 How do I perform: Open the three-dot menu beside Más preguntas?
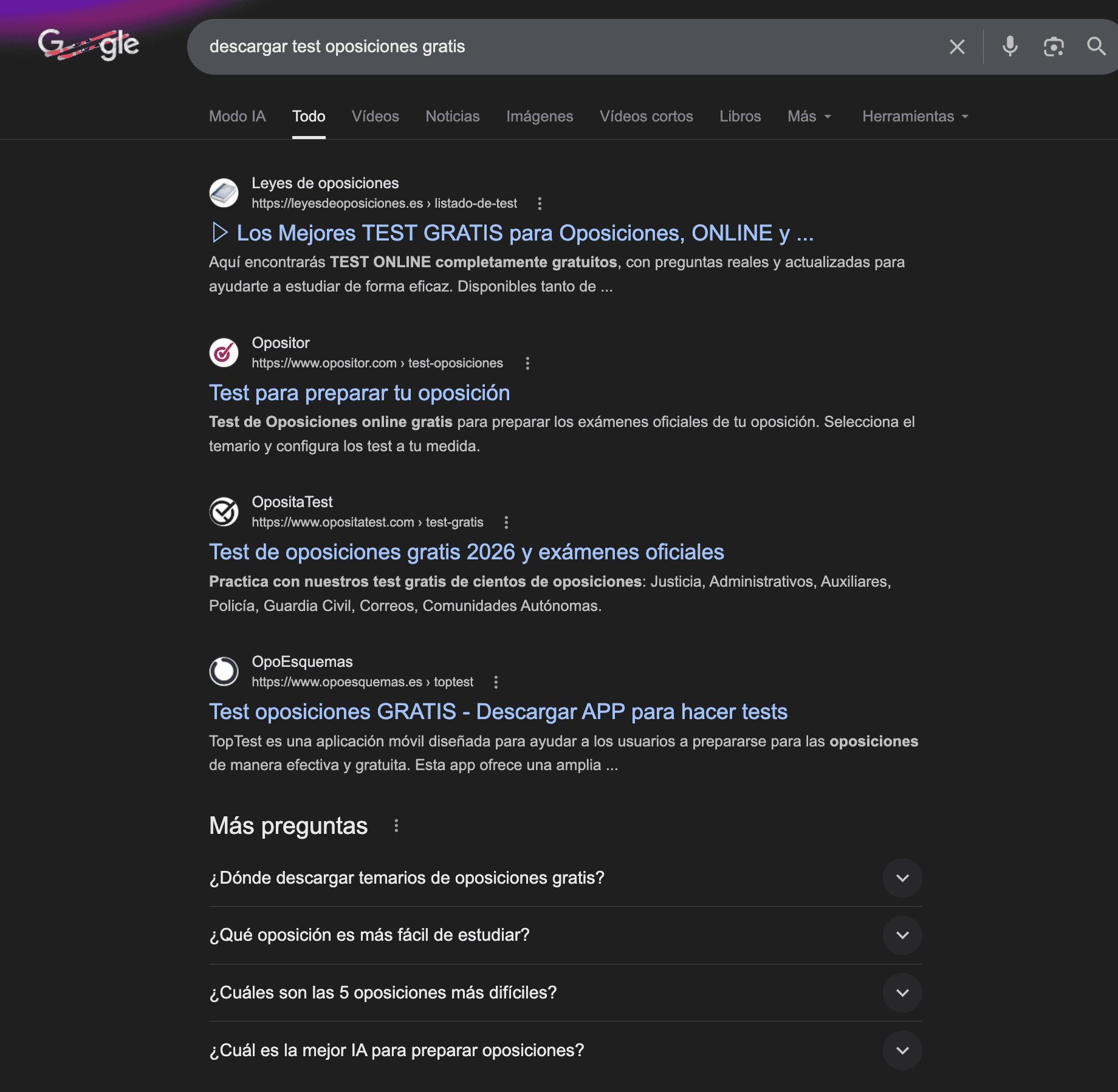click(x=397, y=825)
